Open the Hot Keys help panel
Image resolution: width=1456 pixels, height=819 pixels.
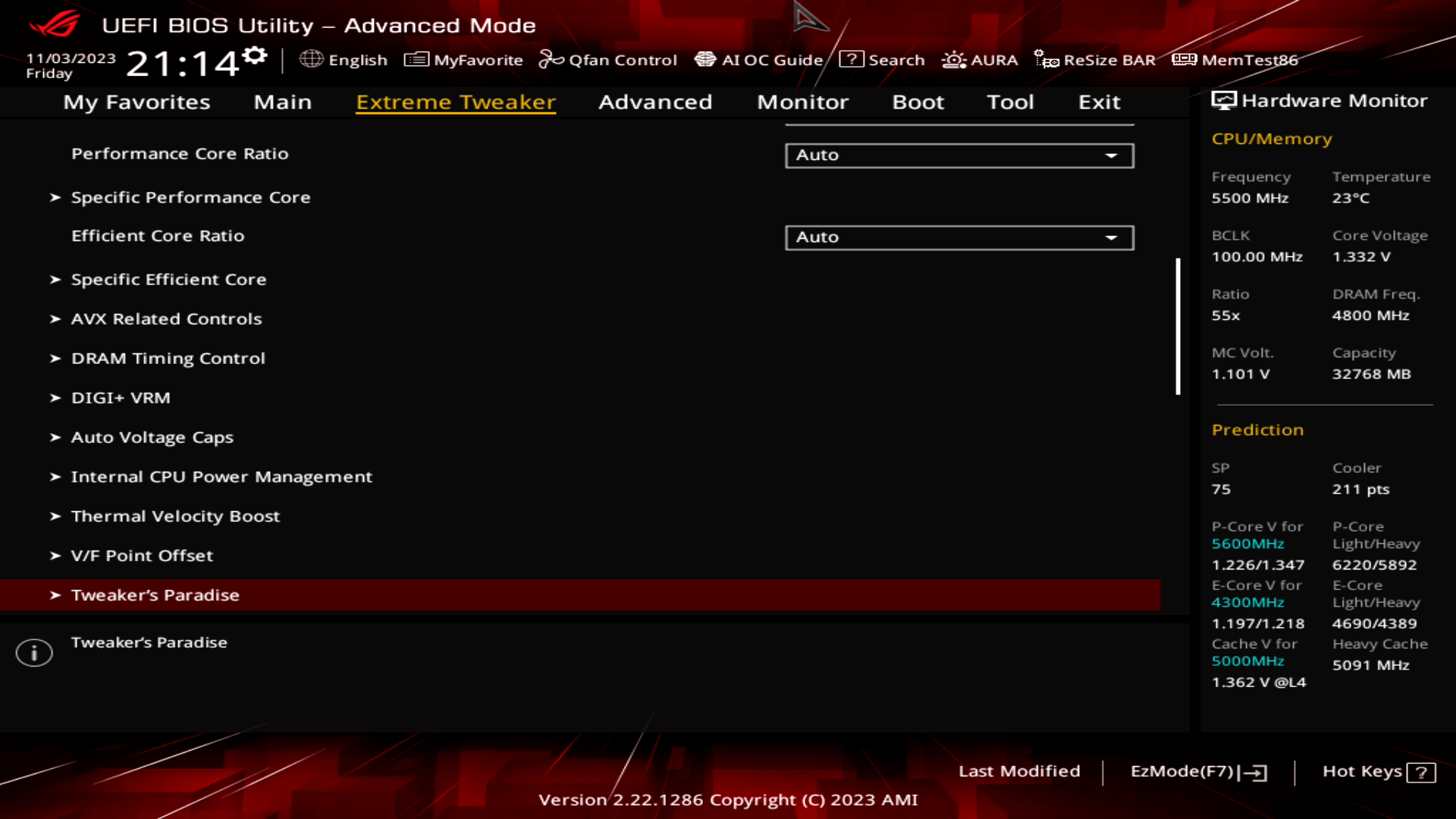click(x=1376, y=771)
